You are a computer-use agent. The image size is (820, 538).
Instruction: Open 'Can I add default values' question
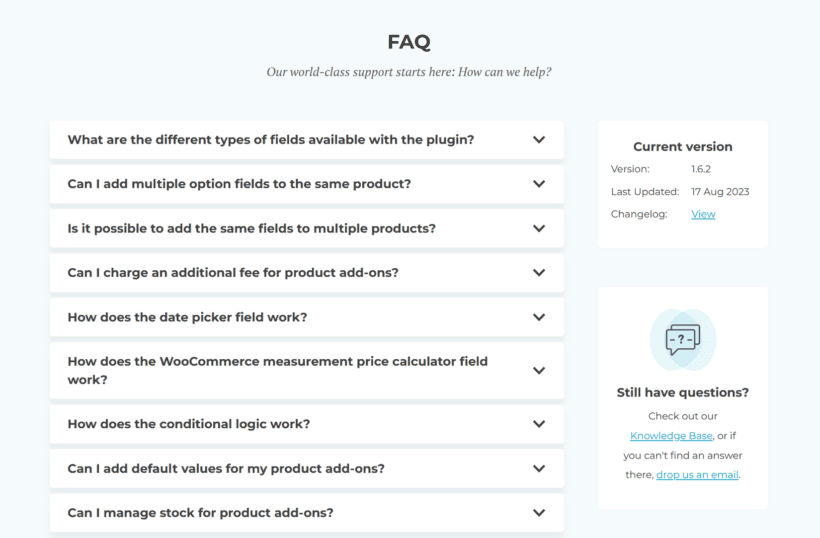(306, 468)
